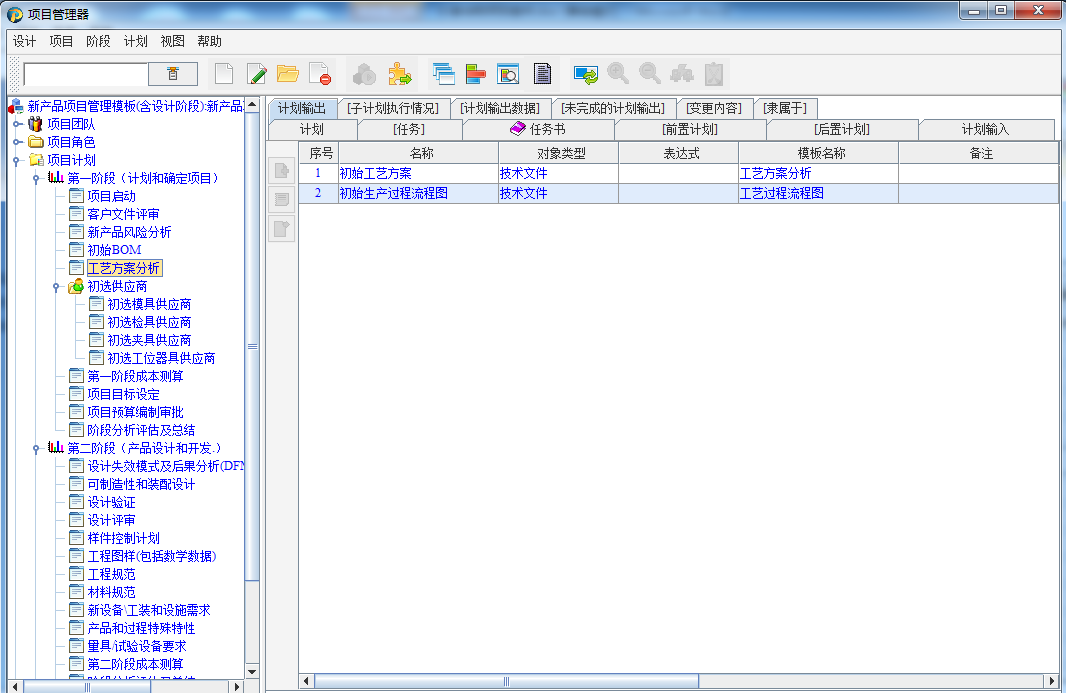Click the text document list toolbar icon
1066x693 pixels.
pyautogui.click(x=542, y=73)
